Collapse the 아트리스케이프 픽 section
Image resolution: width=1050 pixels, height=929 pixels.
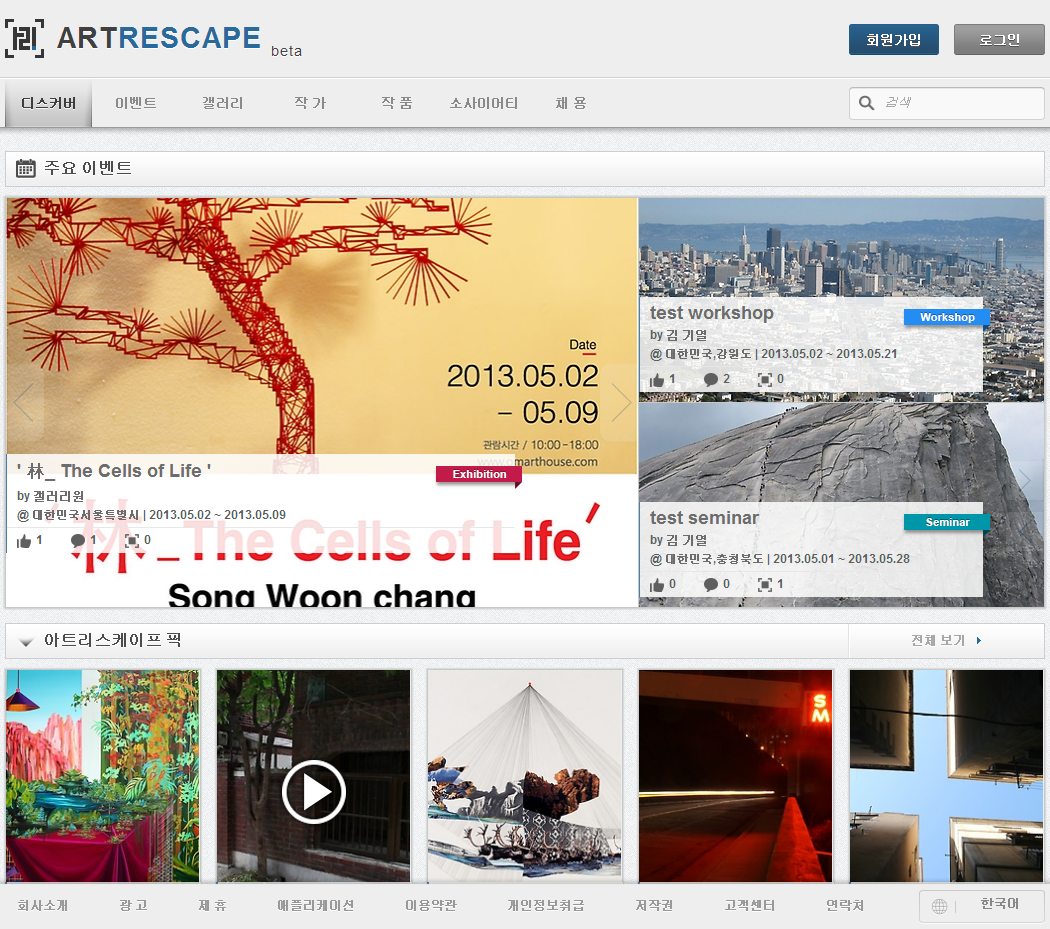pyautogui.click(x=26, y=642)
